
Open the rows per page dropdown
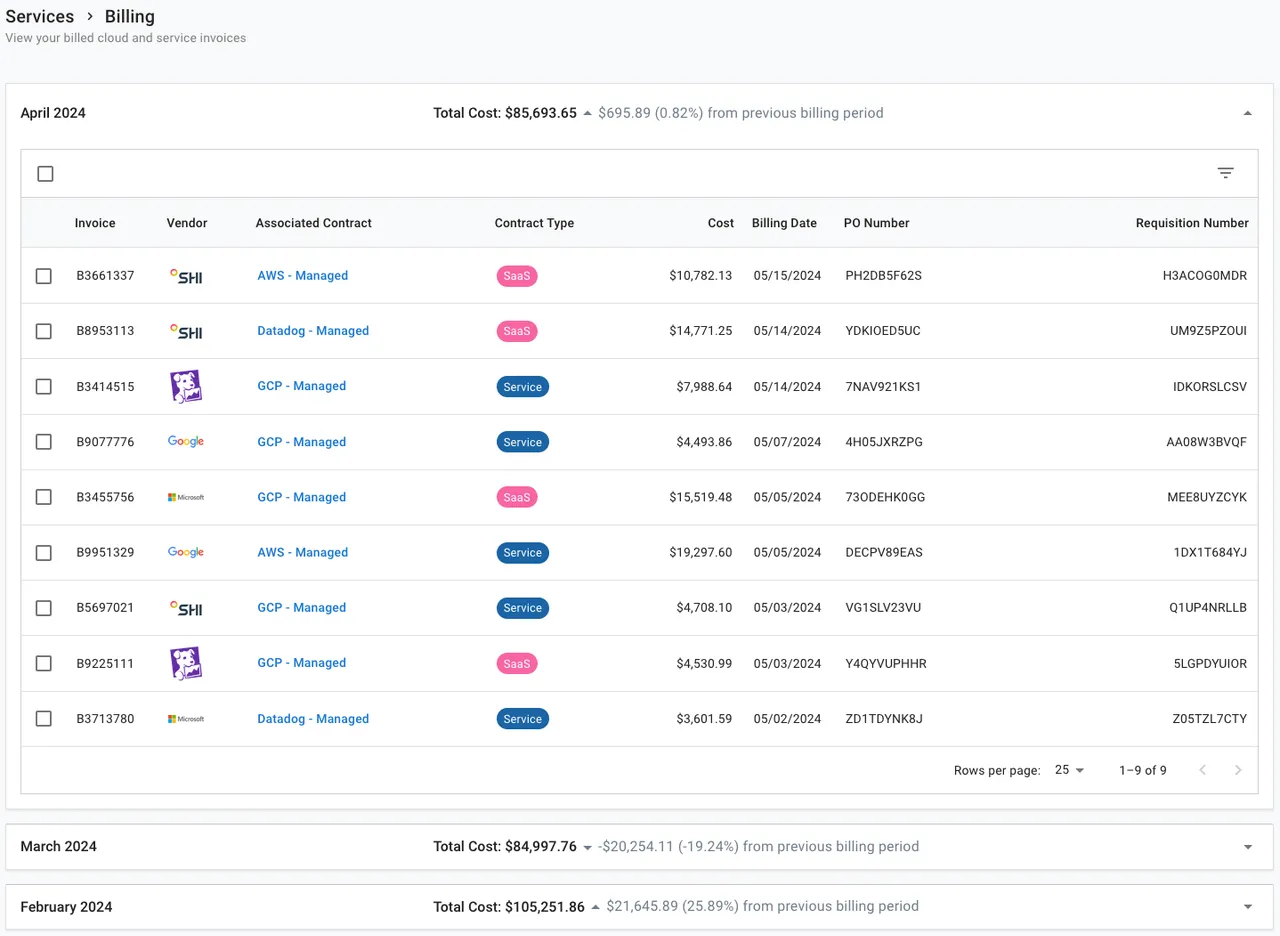pyautogui.click(x=1069, y=770)
